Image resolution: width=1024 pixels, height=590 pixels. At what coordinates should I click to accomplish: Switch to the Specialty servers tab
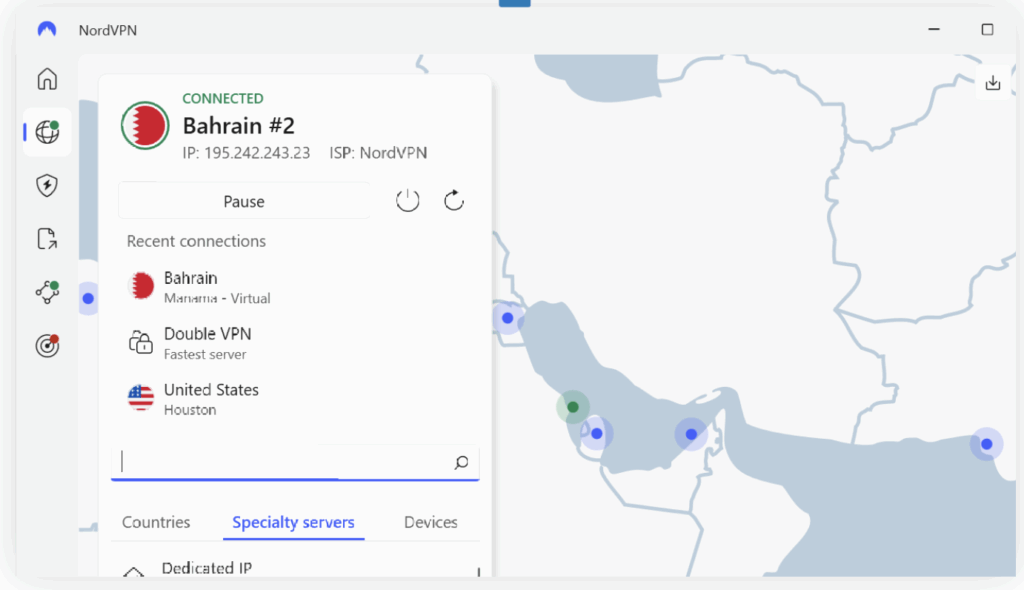click(293, 522)
